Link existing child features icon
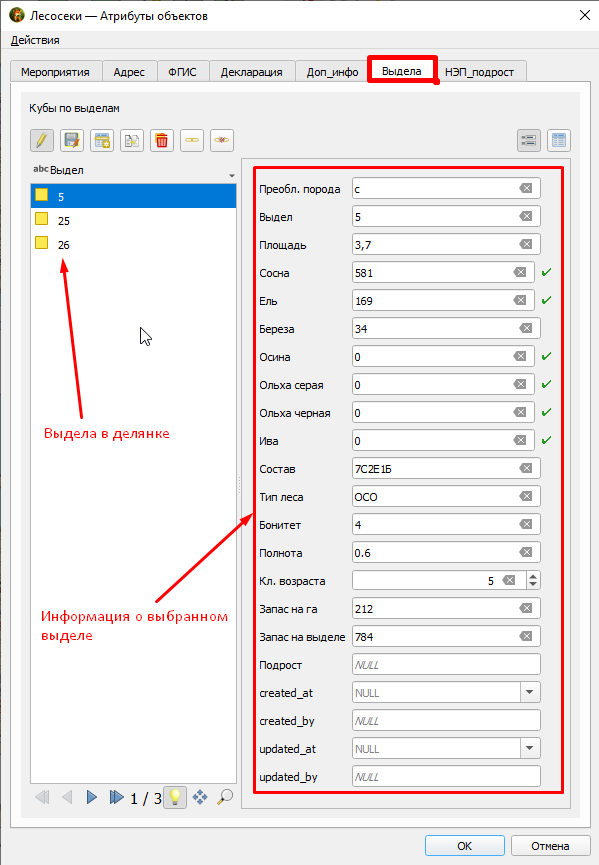Image resolution: width=599 pixels, height=865 pixels. 192,140
